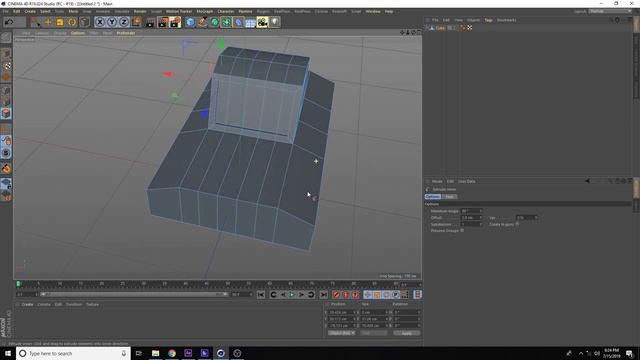Open Edit Render Settings icon
This screenshot has width=640, height=360.
point(175,22)
